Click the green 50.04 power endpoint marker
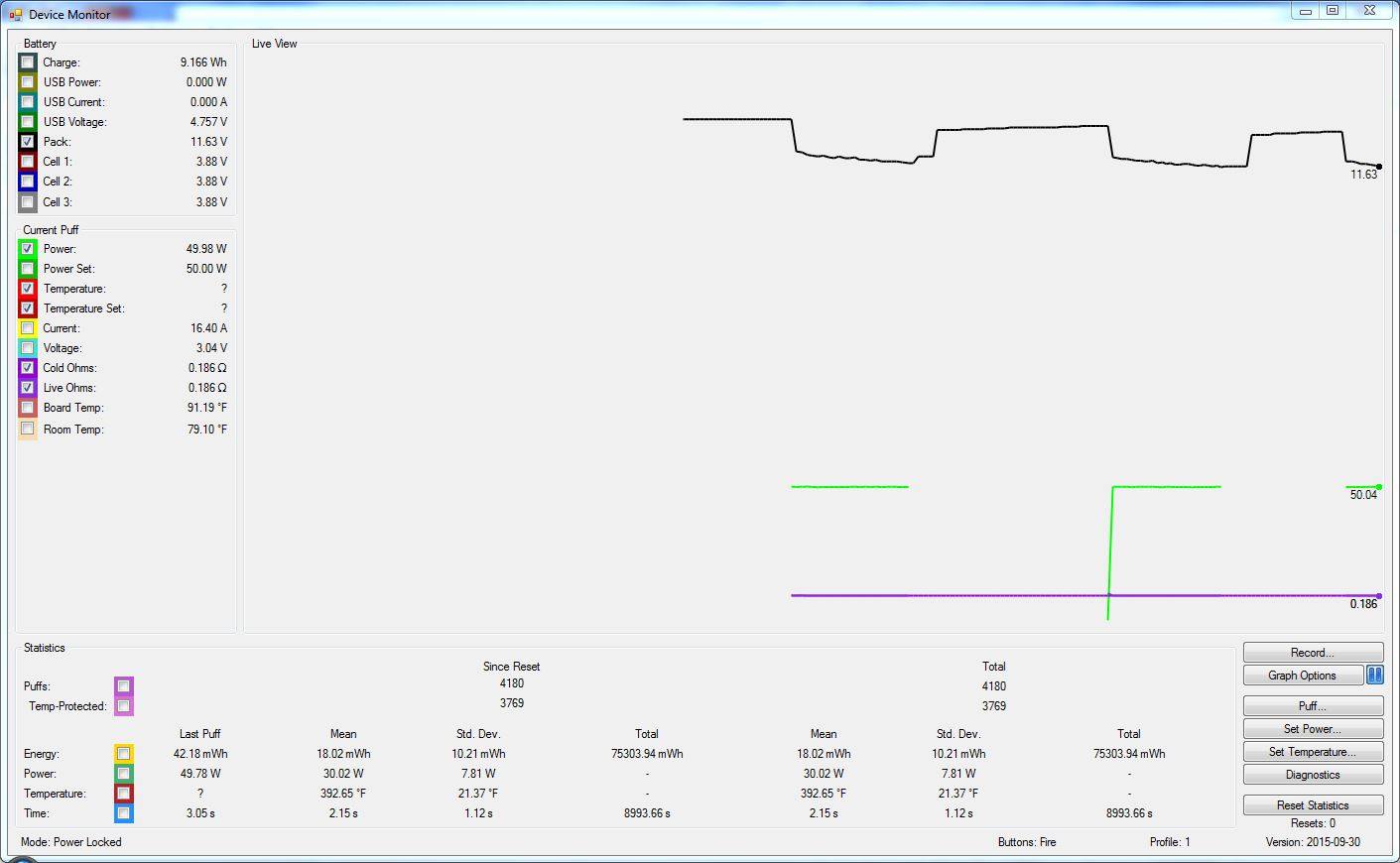Viewport: 1400px width, 863px height. 1379,487
